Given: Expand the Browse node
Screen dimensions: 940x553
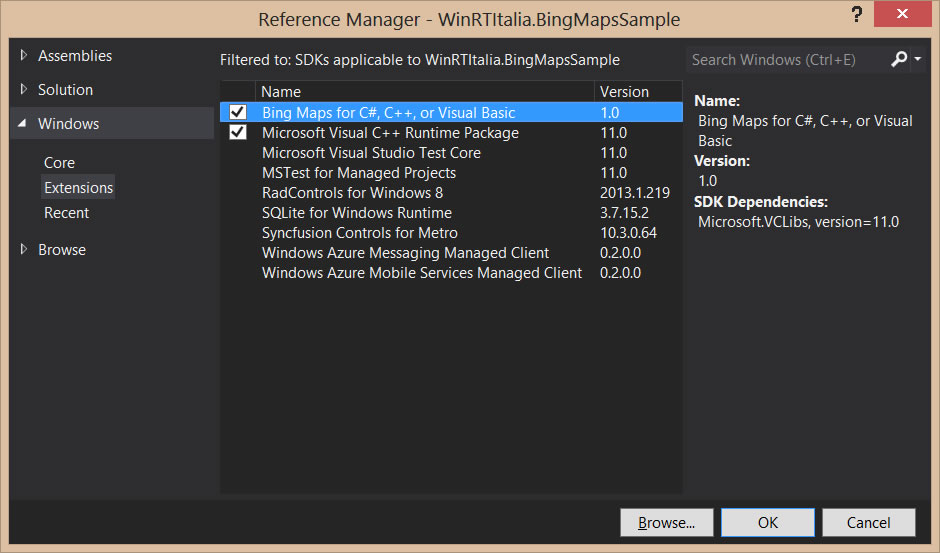Looking at the screenshot, I should point(23,249).
